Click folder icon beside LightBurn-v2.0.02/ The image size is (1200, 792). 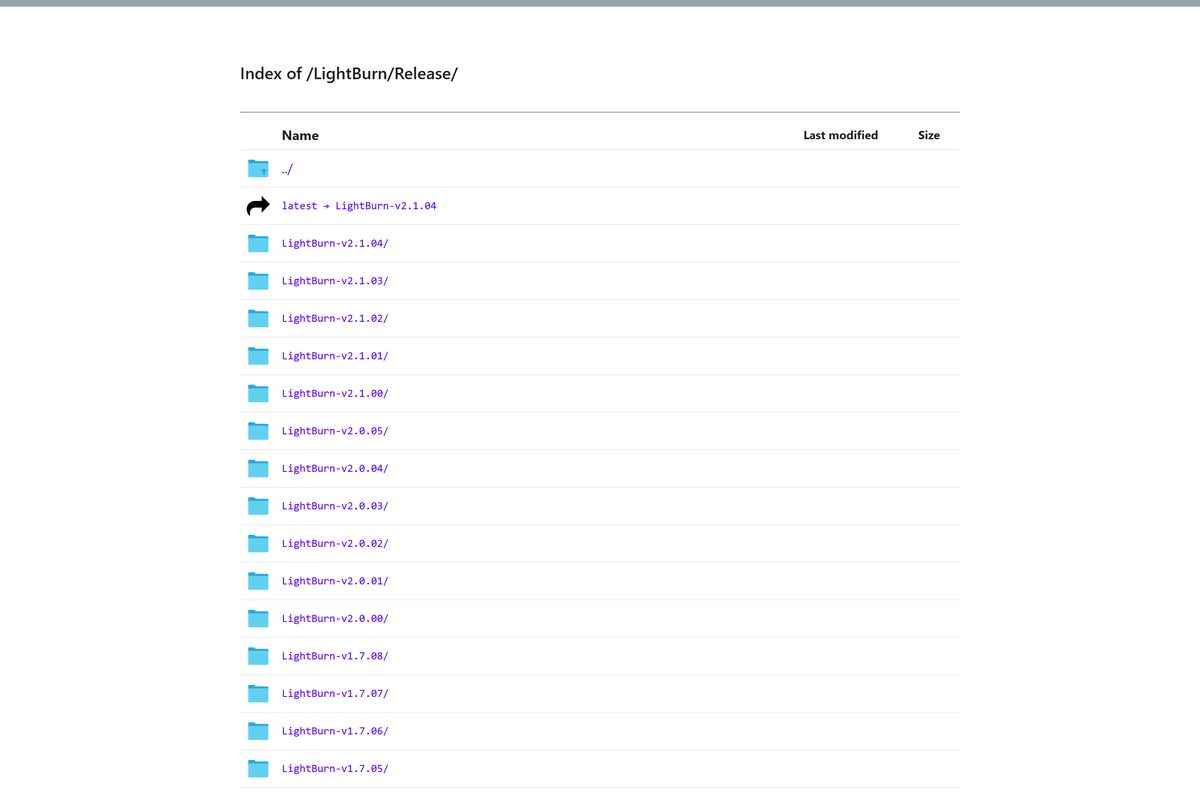(258, 543)
